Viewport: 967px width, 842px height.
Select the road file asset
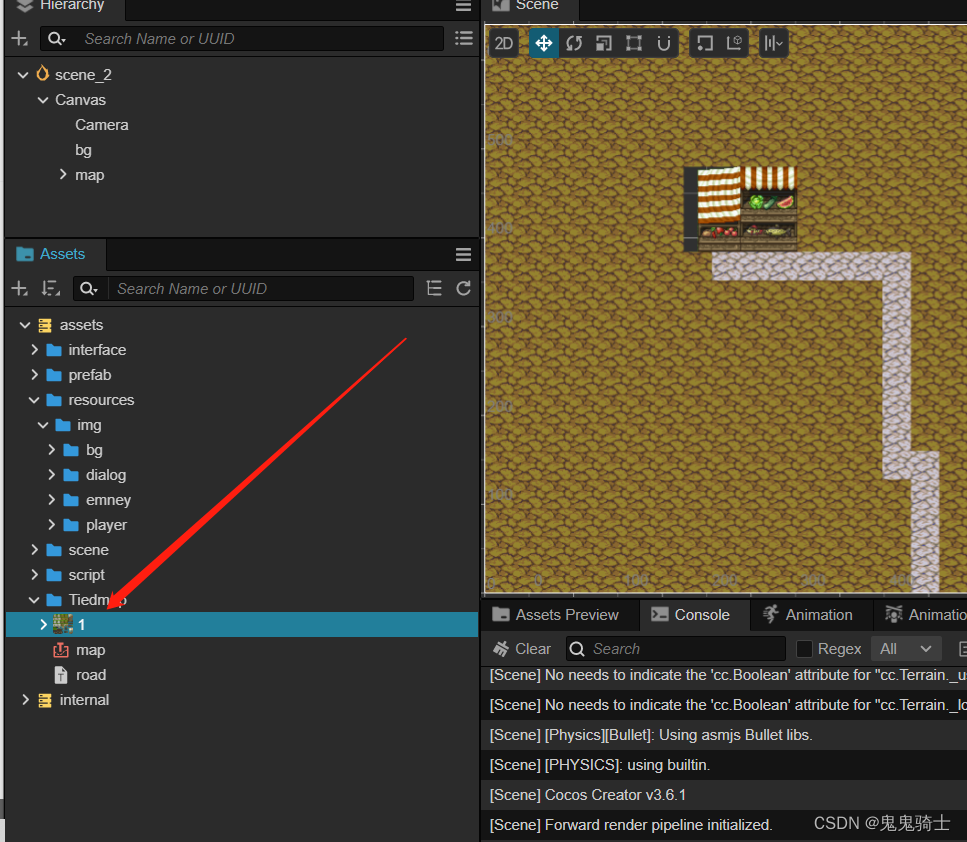click(x=91, y=675)
